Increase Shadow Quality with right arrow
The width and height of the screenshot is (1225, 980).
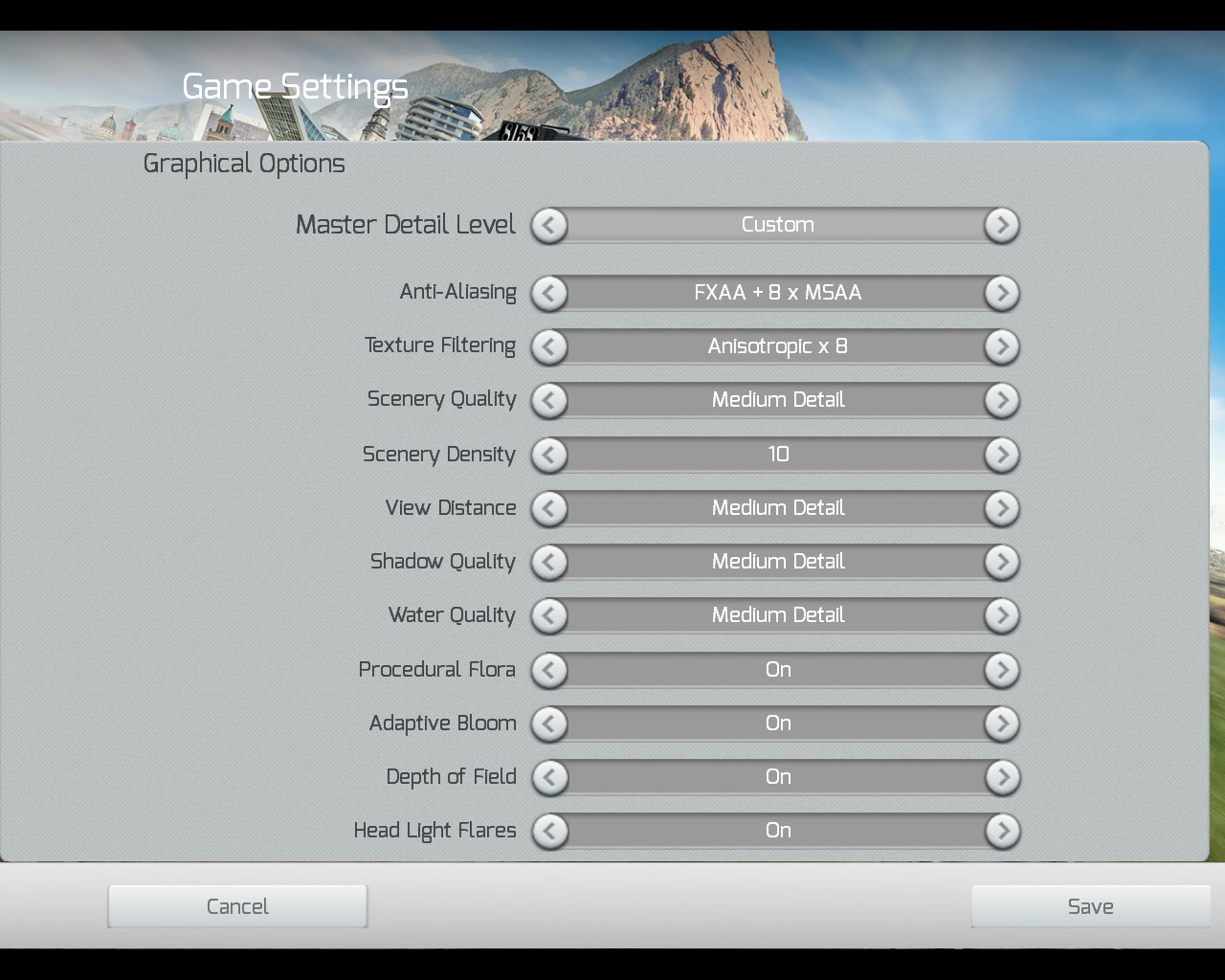pyautogui.click(x=1002, y=563)
